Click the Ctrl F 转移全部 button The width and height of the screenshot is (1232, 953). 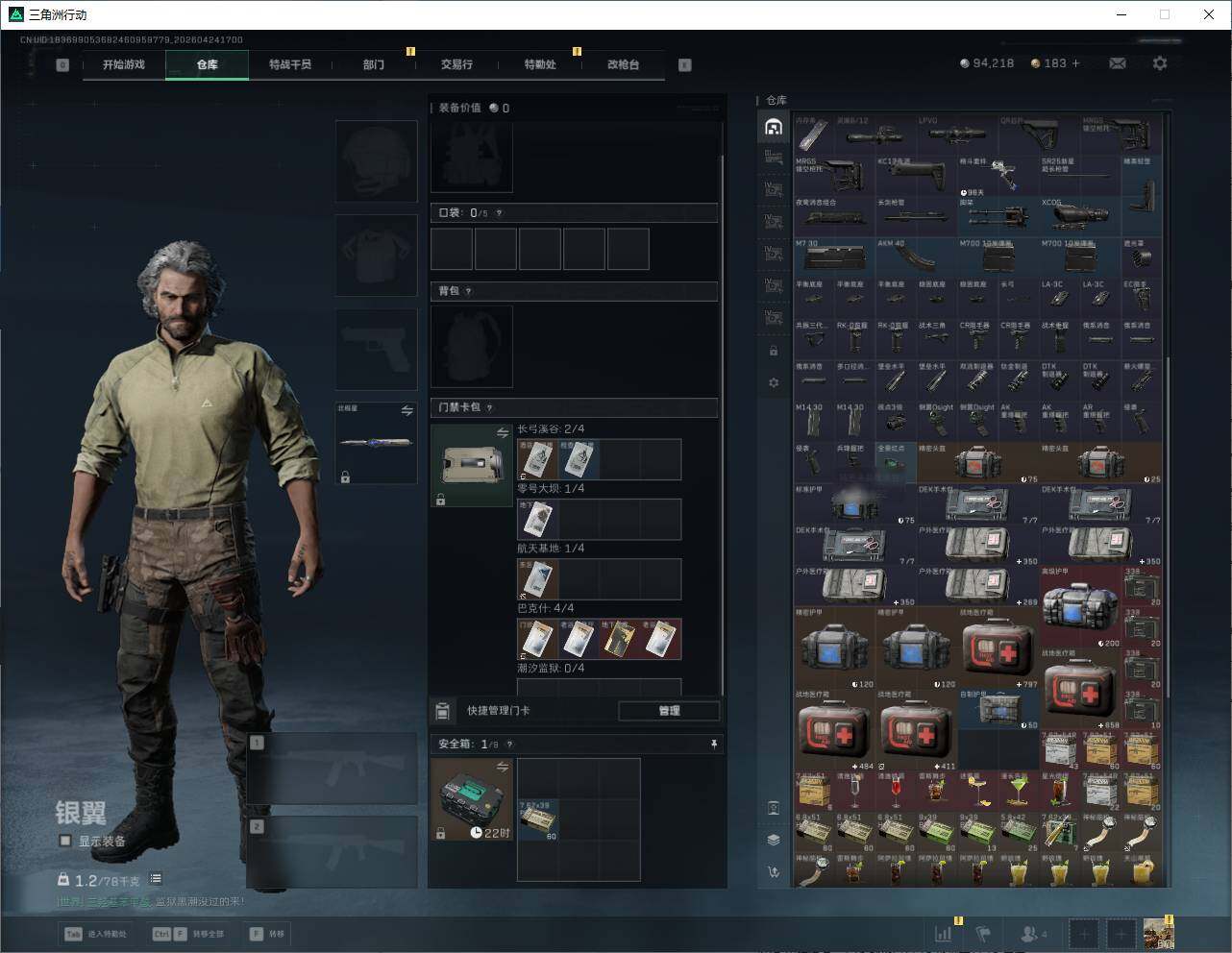tap(187, 934)
